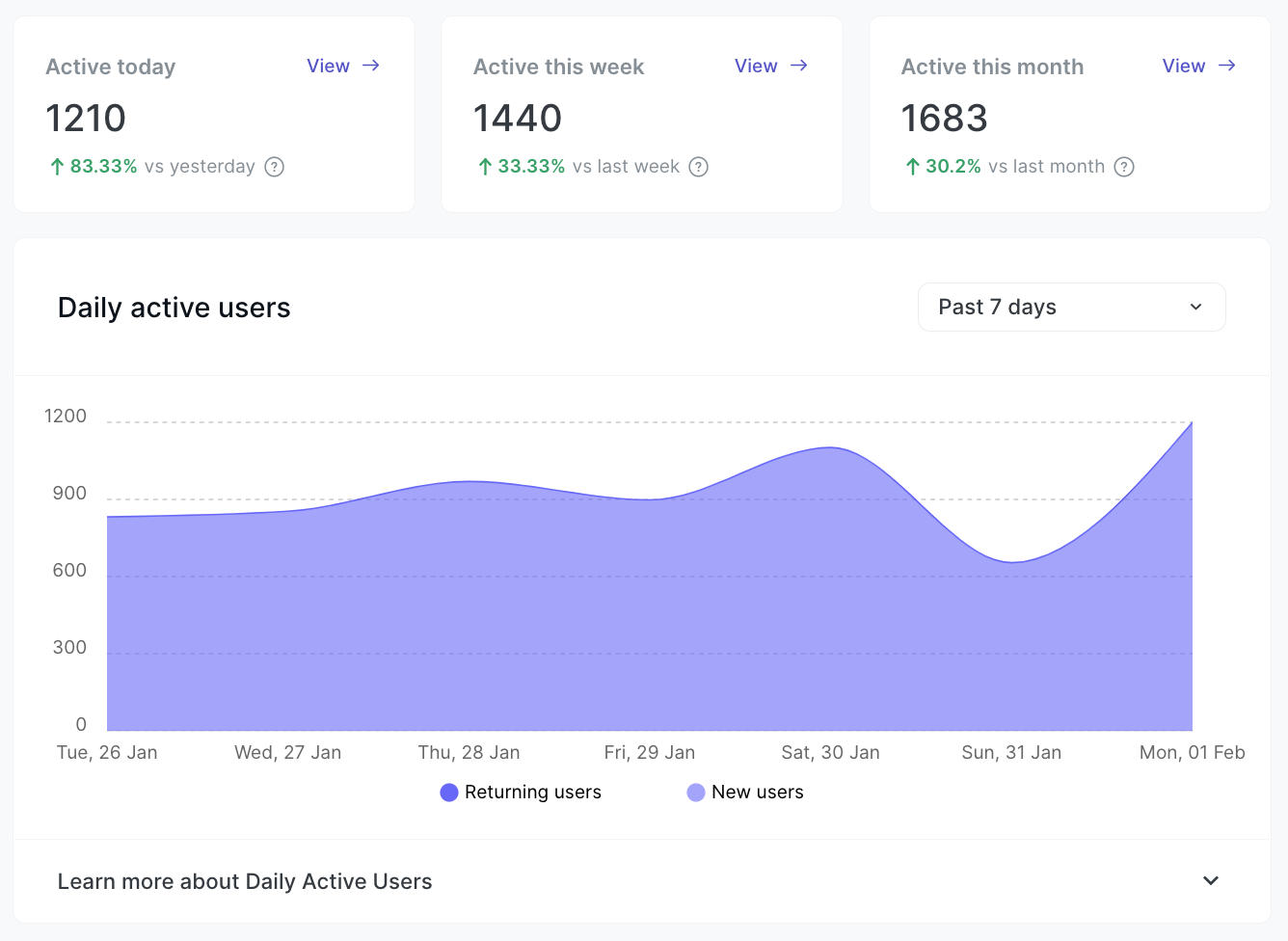Open View link for Active today
Image resolution: width=1288 pixels, height=941 pixels.
(328, 66)
